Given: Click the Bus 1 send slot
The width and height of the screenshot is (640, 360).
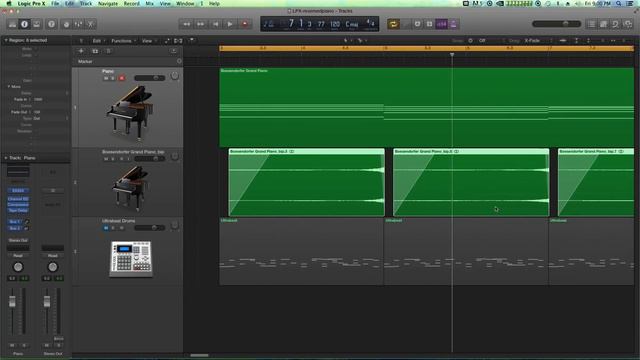Looking at the screenshot, I should (15, 222).
